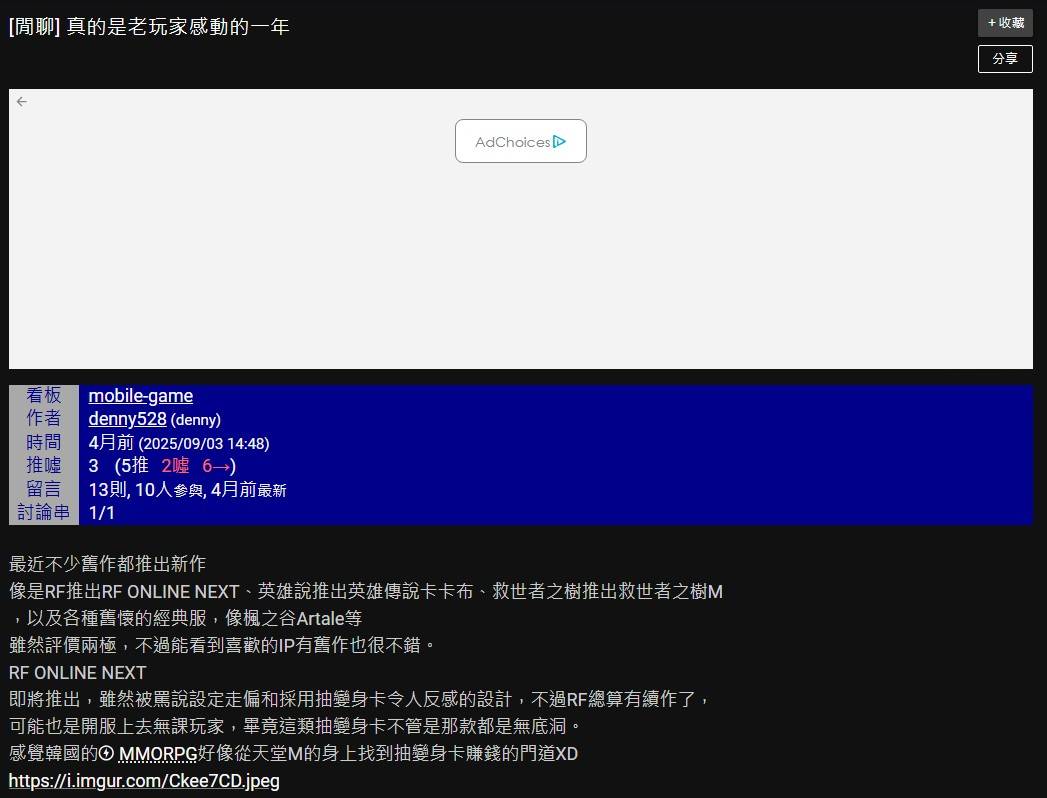Viewport: 1047px width, 798px height.
Task: Click the 推噓 header label
Action: pyautogui.click(x=44, y=465)
